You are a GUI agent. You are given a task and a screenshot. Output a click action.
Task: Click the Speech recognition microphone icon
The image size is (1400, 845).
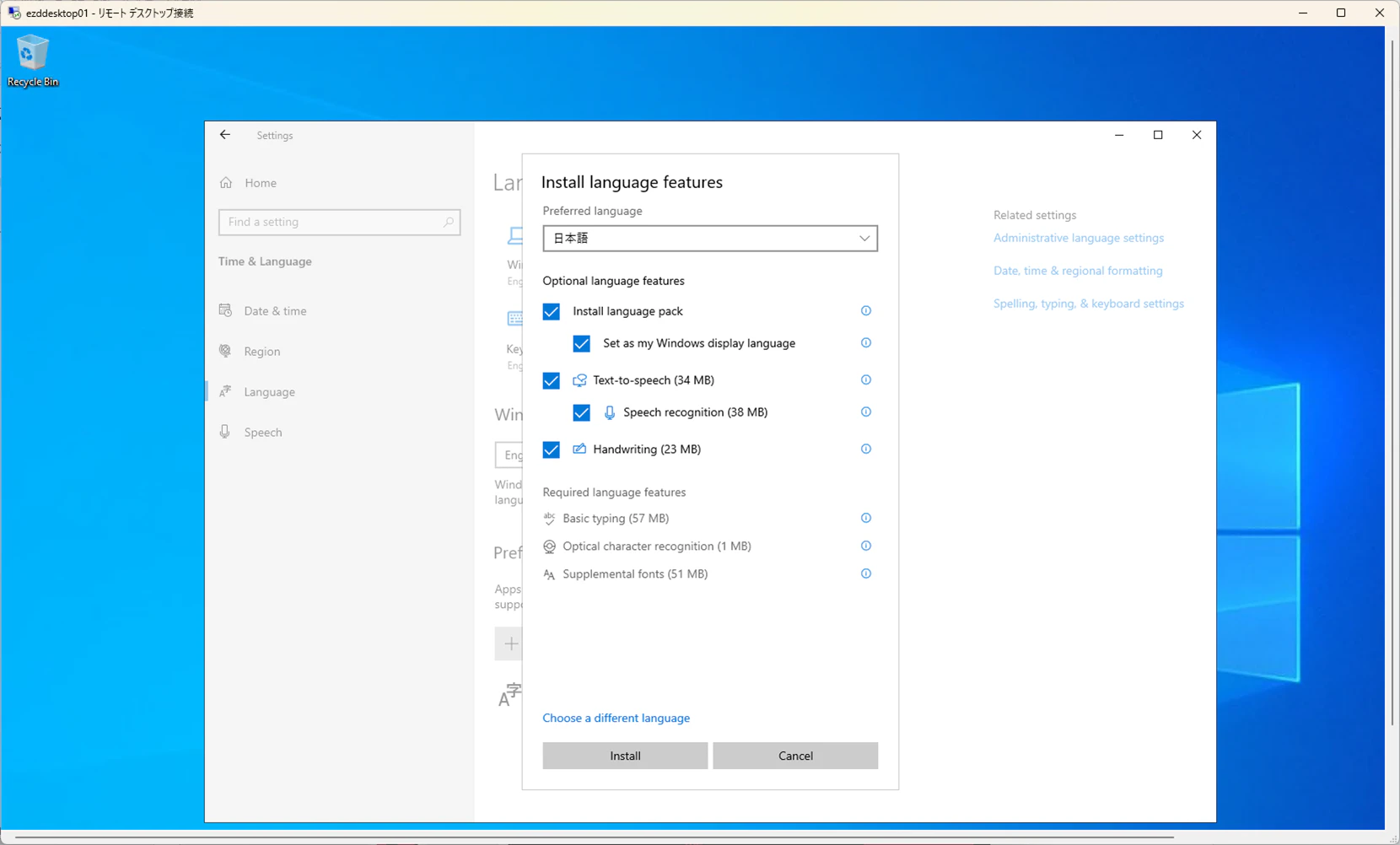[x=610, y=412]
